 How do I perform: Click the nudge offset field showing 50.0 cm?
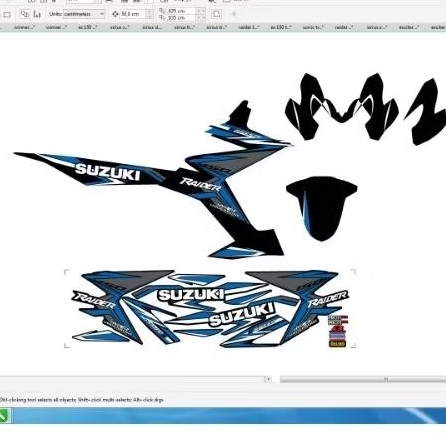(133, 14)
